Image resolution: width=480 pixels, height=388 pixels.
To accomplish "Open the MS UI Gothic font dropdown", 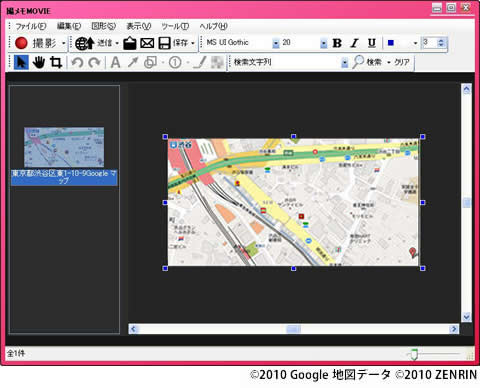I will tap(276, 43).
